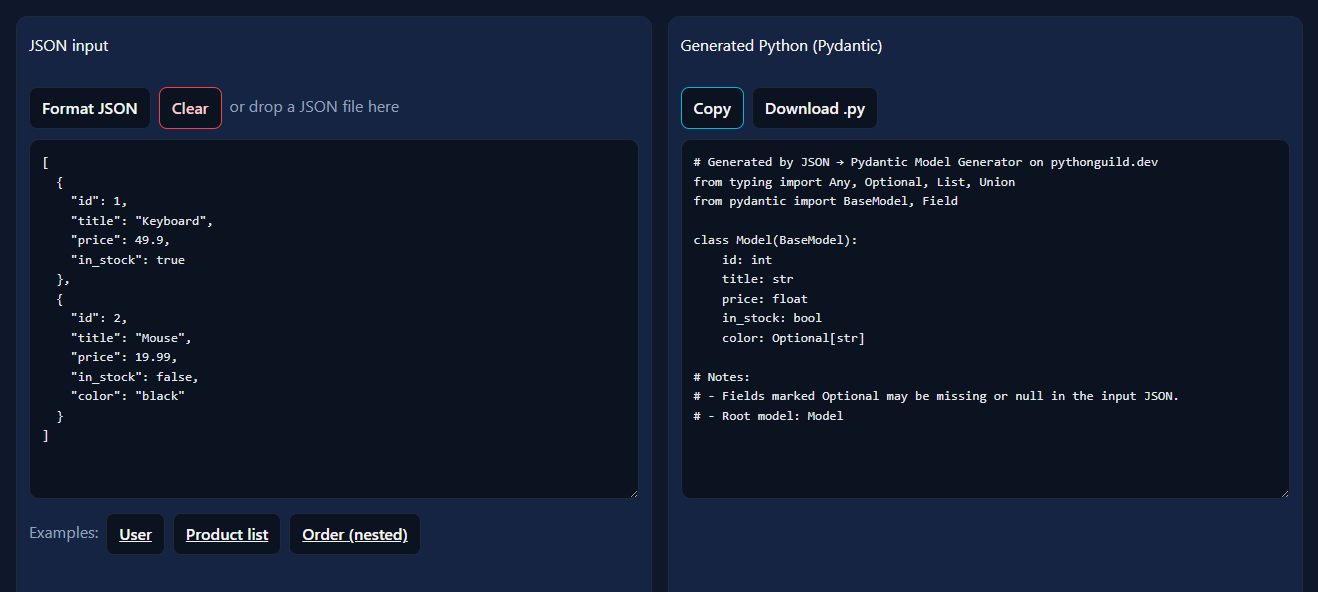Focus the JSON input text area
This screenshot has width=1318, height=592.
(x=334, y=319)
